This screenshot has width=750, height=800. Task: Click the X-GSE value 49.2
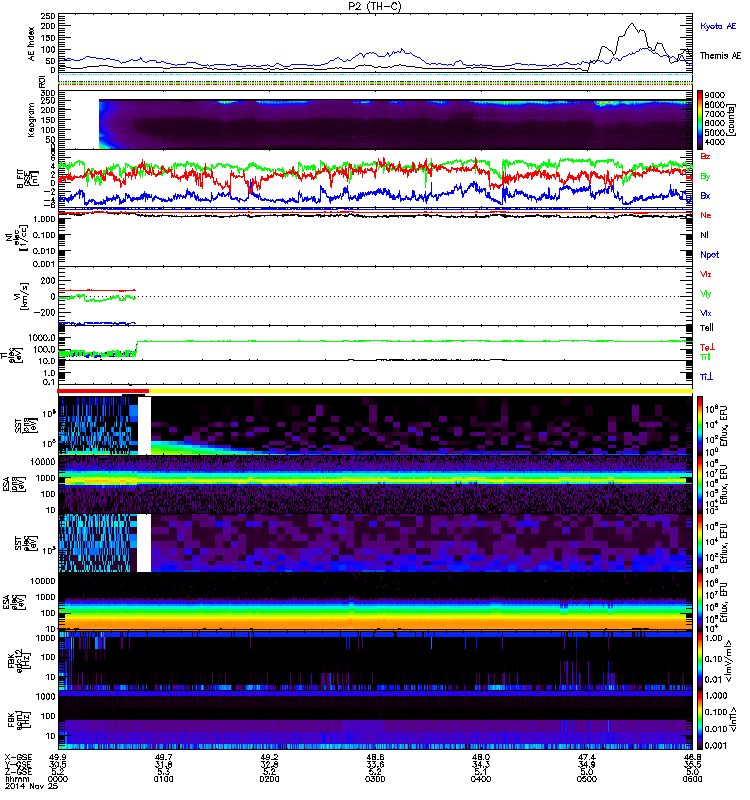(269, 758)
